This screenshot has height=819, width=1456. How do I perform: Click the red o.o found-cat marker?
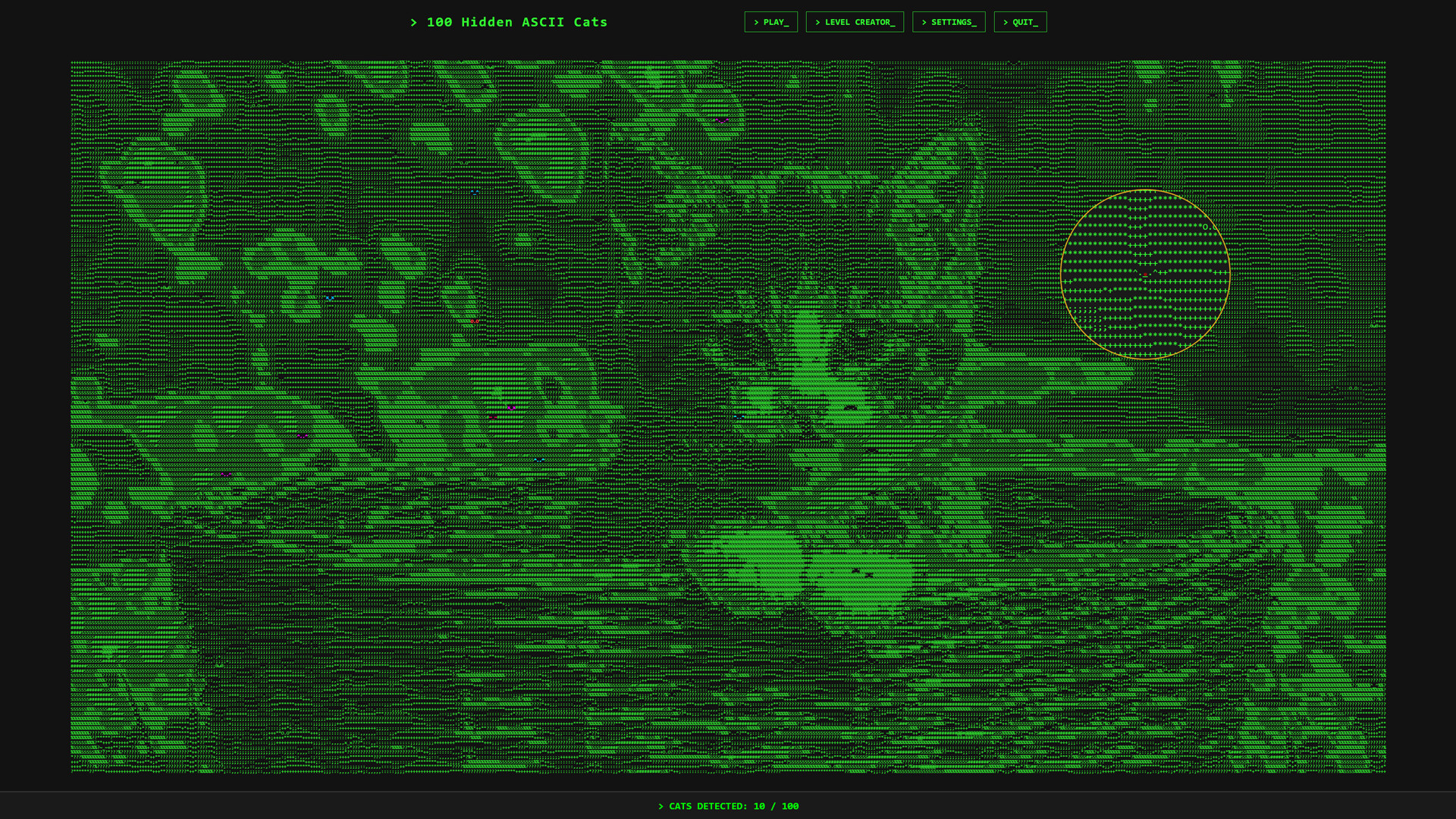click(x=474, y=322)
